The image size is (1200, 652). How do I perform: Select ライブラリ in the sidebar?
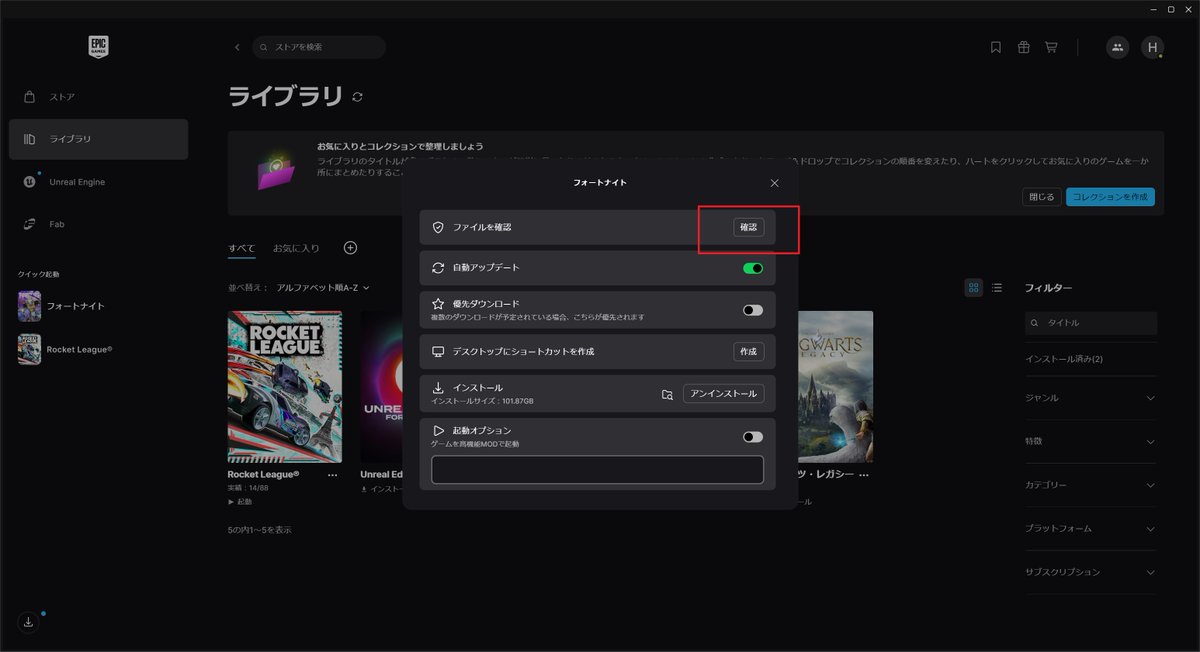[x=98, y=139]
